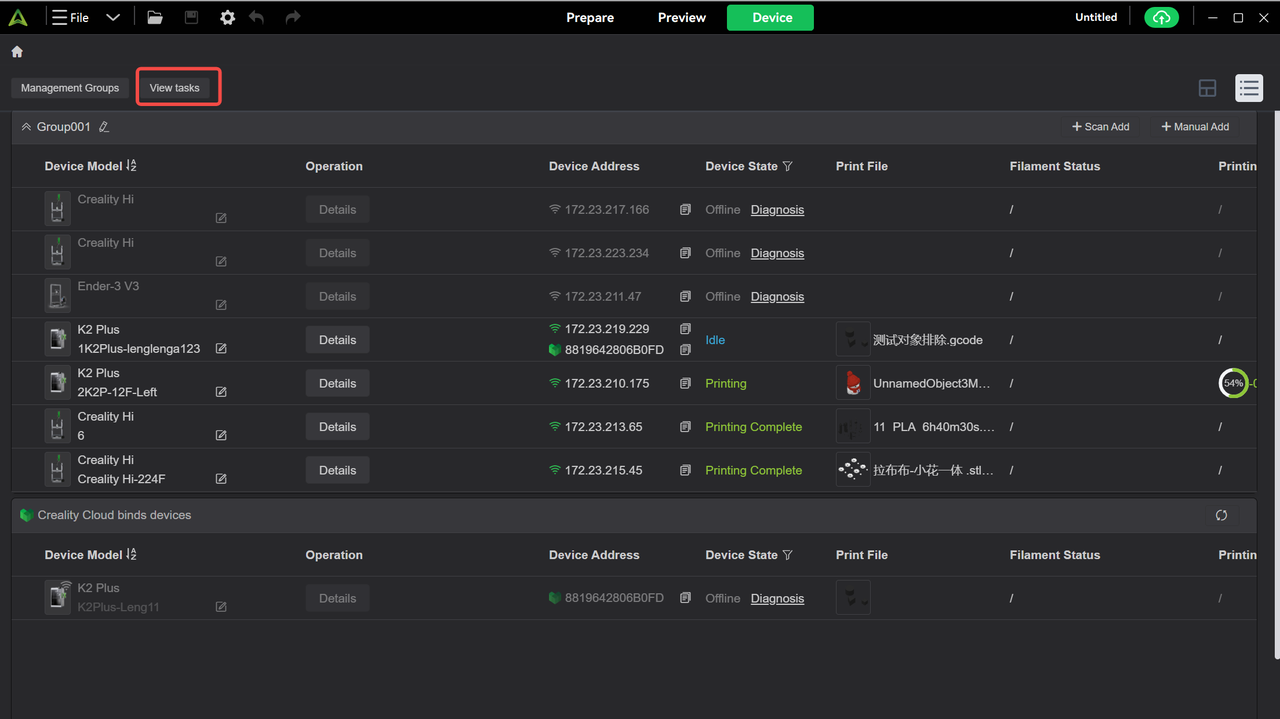Click rename pencil next to Group001

coord(104,127)
